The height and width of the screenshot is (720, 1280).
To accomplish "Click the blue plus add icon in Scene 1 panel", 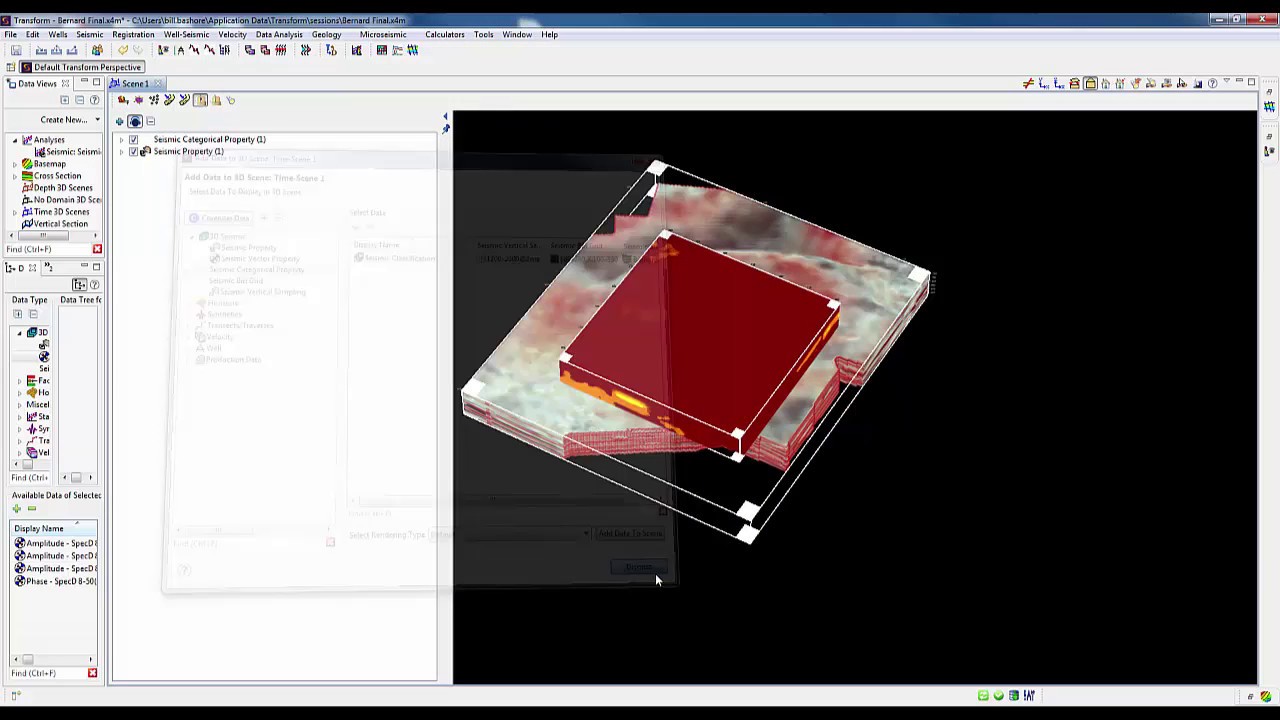I will 120,121.
